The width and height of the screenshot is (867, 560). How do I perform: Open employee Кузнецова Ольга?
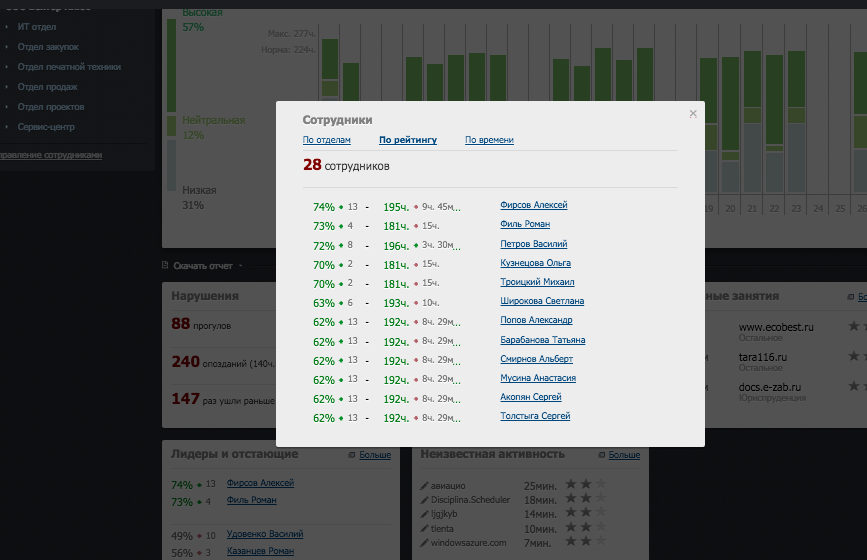[535, 263]
